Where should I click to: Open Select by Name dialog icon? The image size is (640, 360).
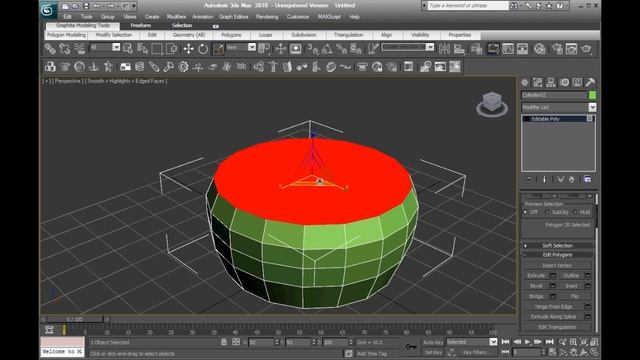click(x=142, y=49)
